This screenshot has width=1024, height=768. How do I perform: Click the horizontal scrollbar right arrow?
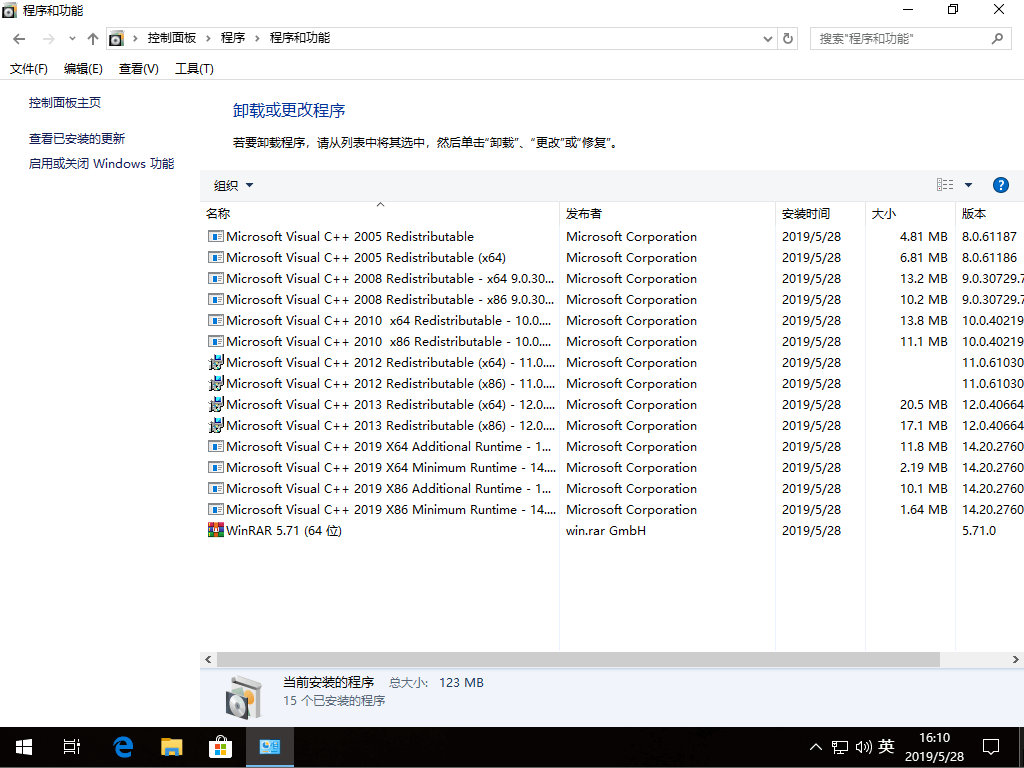click(x=1014, y=659)
